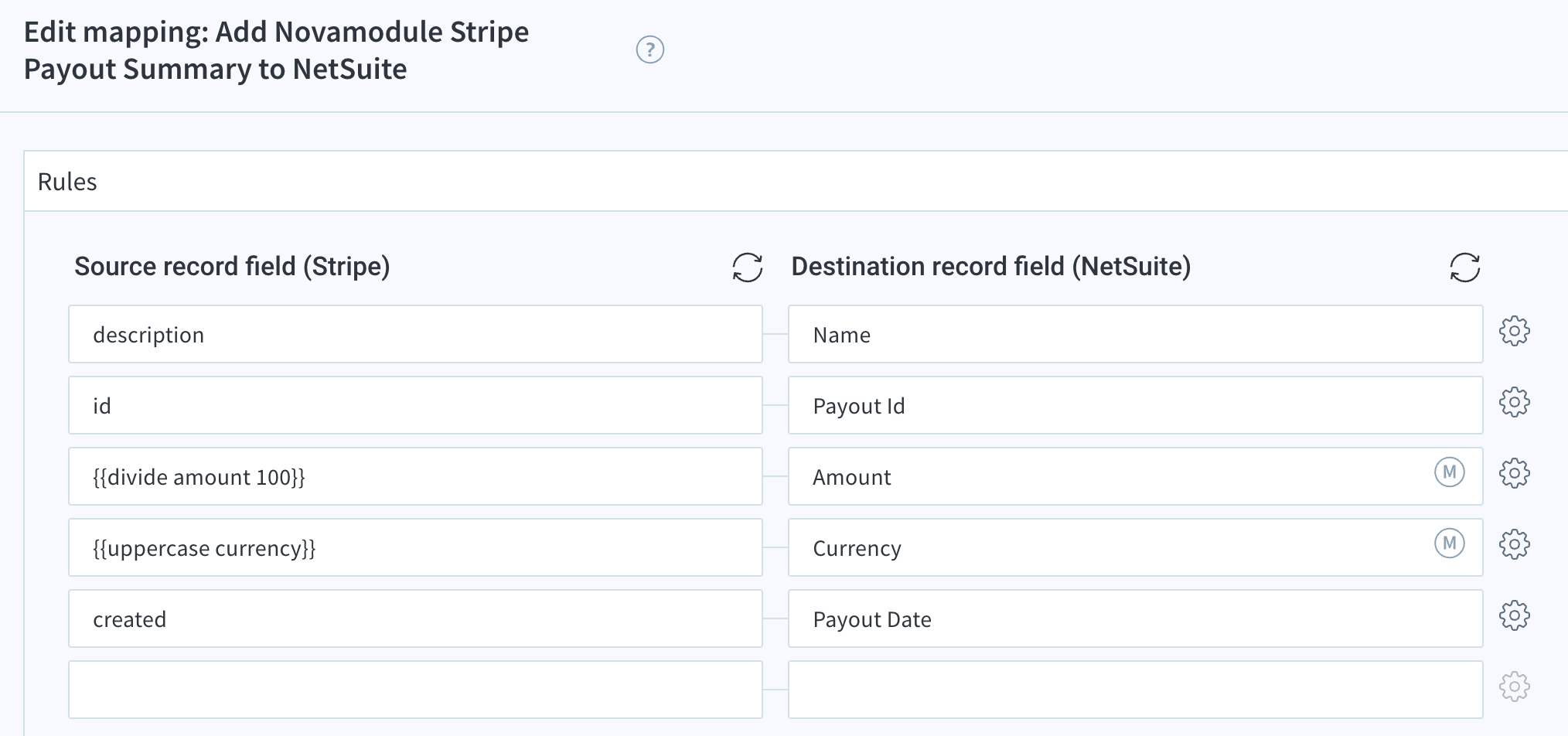
Task: Click the Edit mapping page title
Action: [276, 50]
